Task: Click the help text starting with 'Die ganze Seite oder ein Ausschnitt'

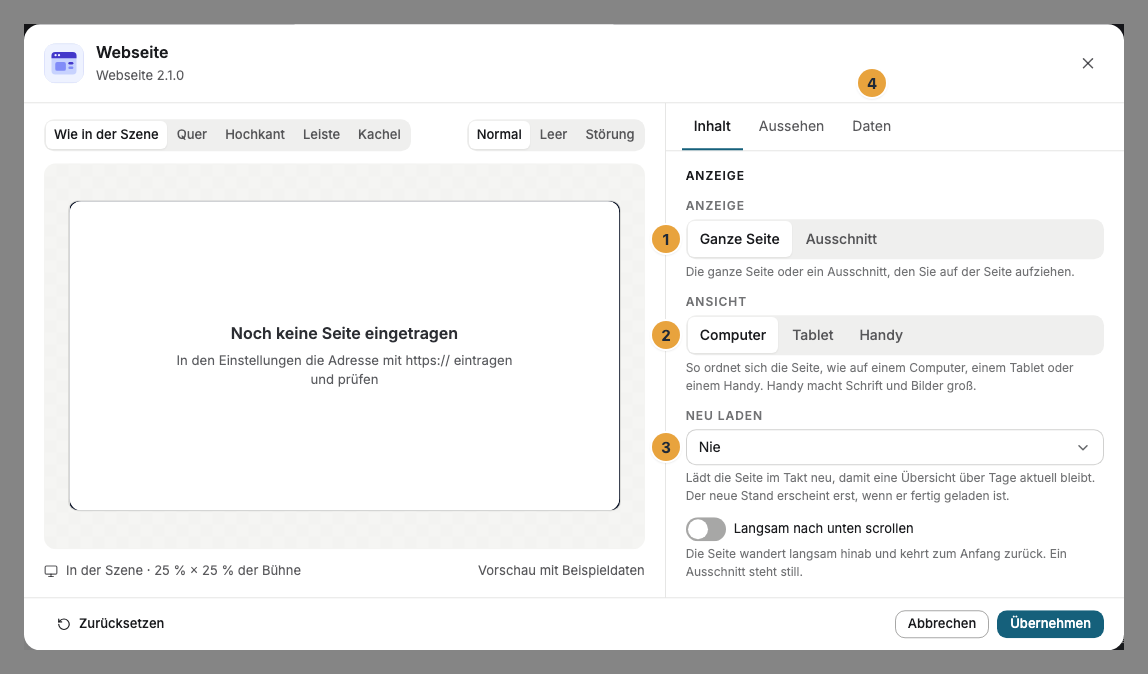Action: tap(880, 272)
